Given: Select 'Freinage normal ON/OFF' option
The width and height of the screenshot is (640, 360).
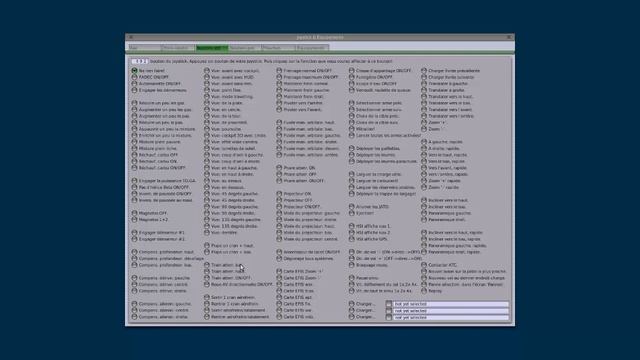Looking at the screenshot, I should 279,71.
